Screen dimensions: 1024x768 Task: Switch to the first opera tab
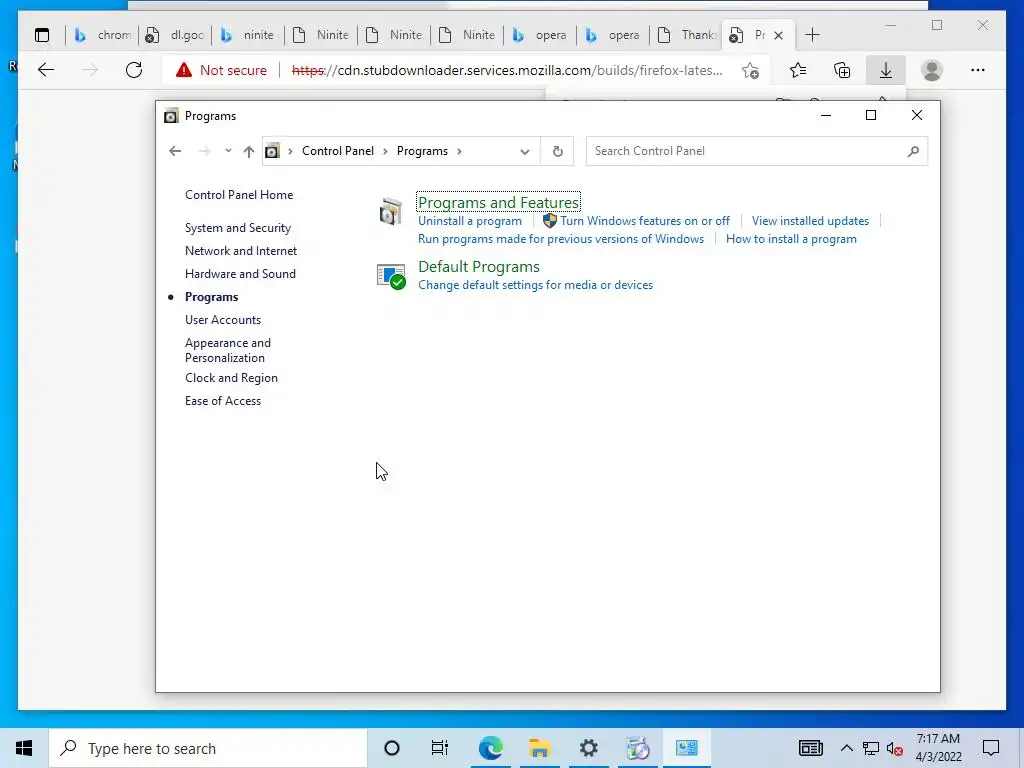click(x=540, y=35)
